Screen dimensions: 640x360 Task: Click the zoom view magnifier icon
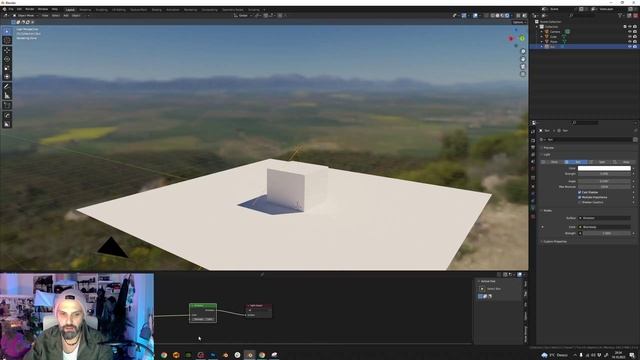pos(523,51)
